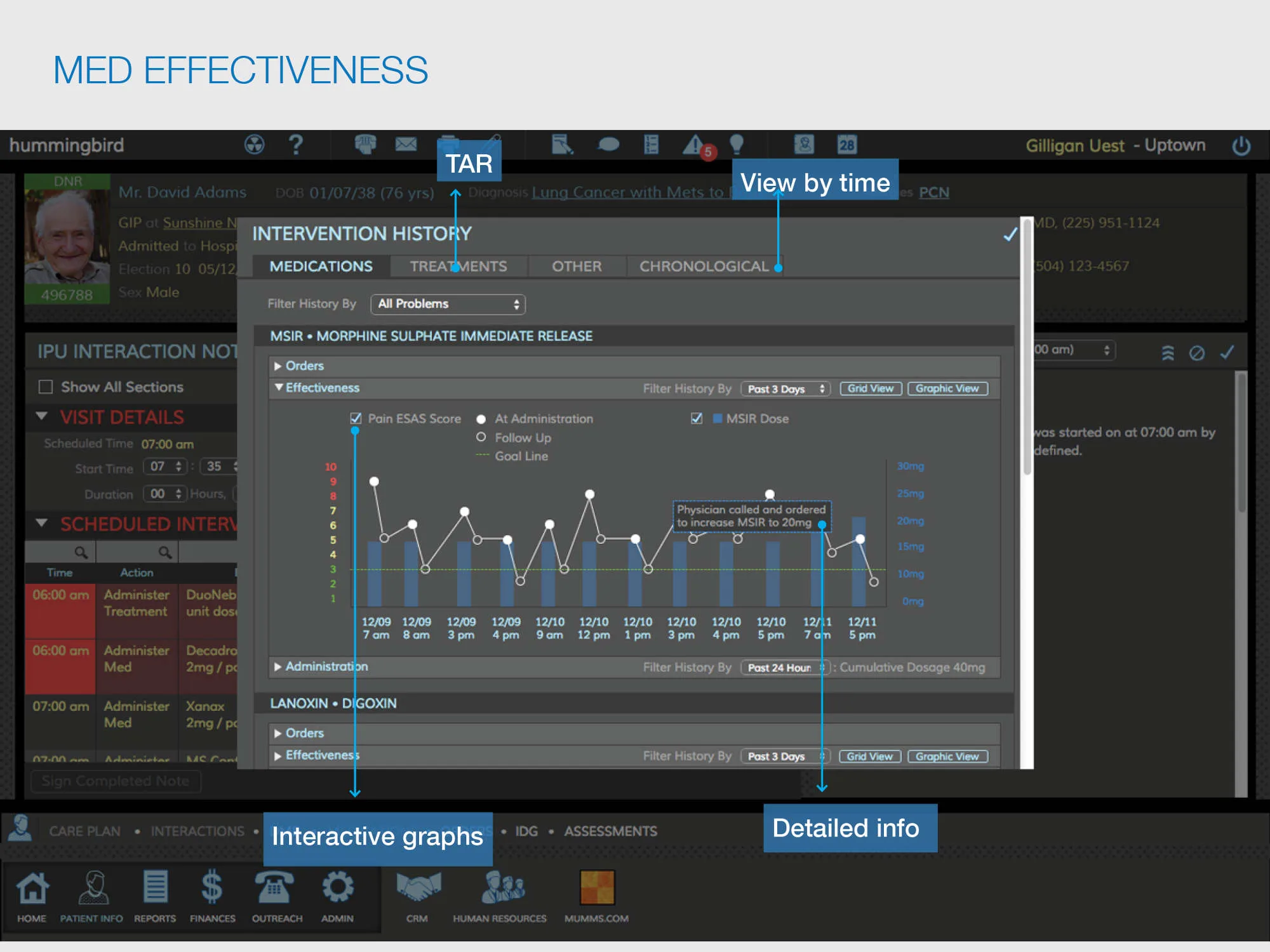Click Graphic View for MSIR effectiveness
Viewport: 1270px width, 952px height.
[947, 388]
